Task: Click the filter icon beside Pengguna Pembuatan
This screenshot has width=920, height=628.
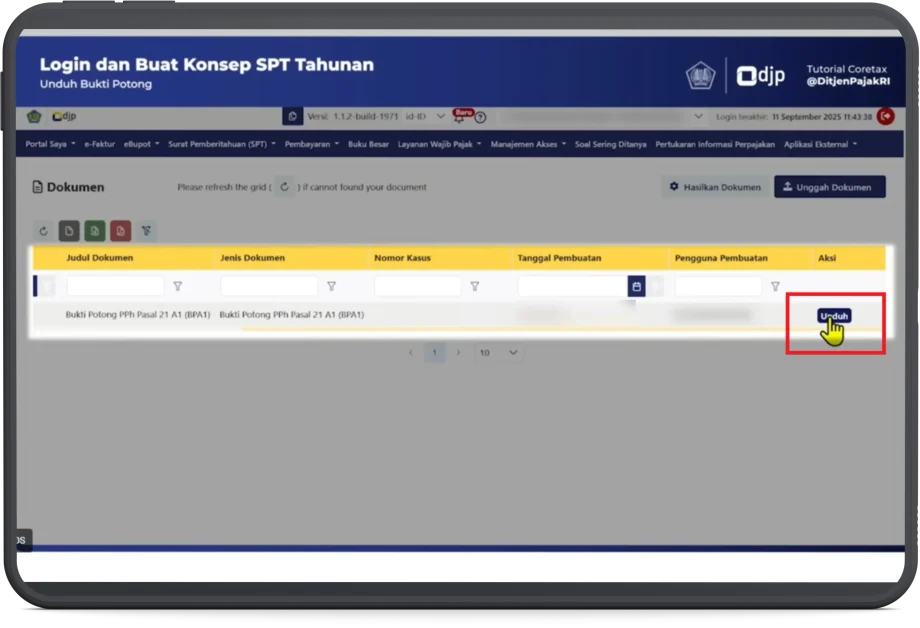Action: [x=774, y=287]
